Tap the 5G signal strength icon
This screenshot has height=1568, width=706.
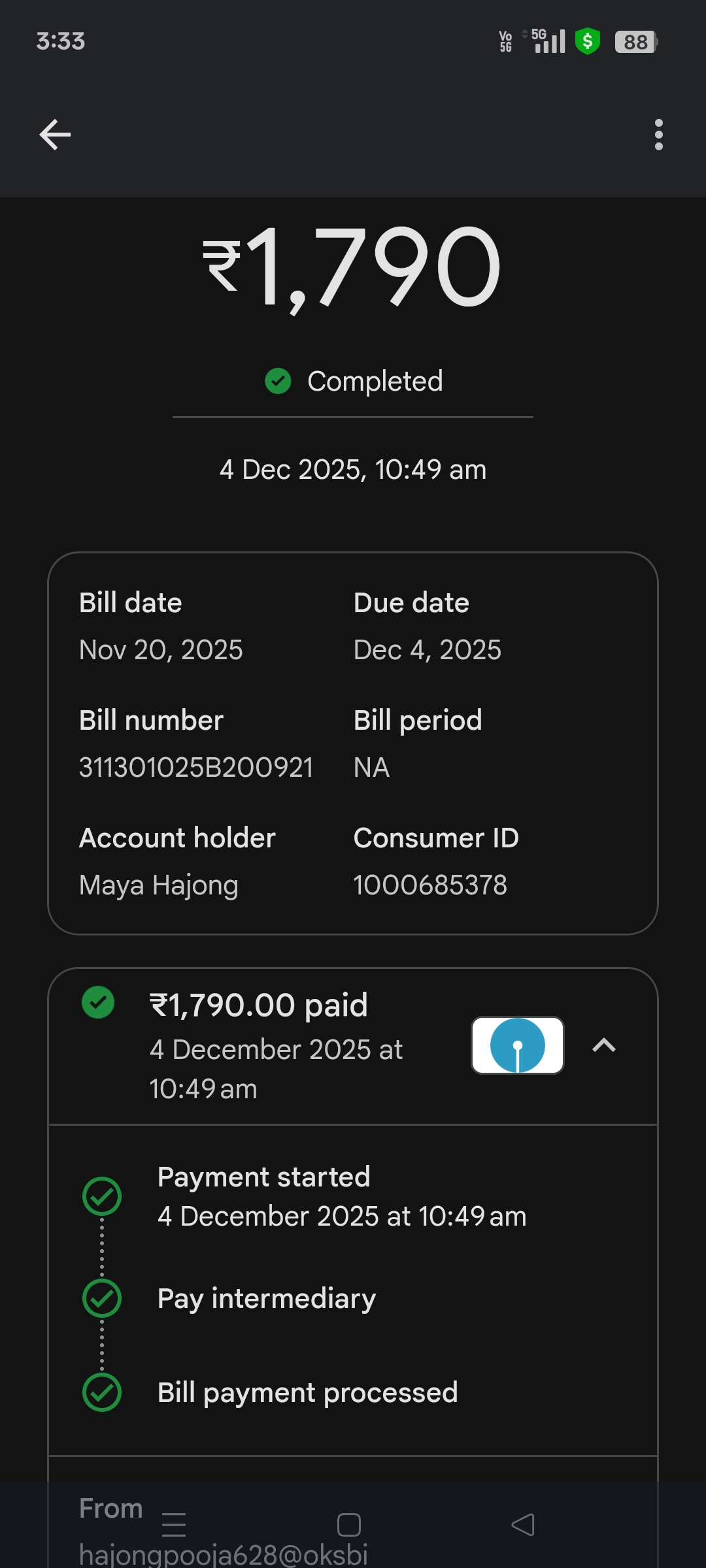(548, 41)
